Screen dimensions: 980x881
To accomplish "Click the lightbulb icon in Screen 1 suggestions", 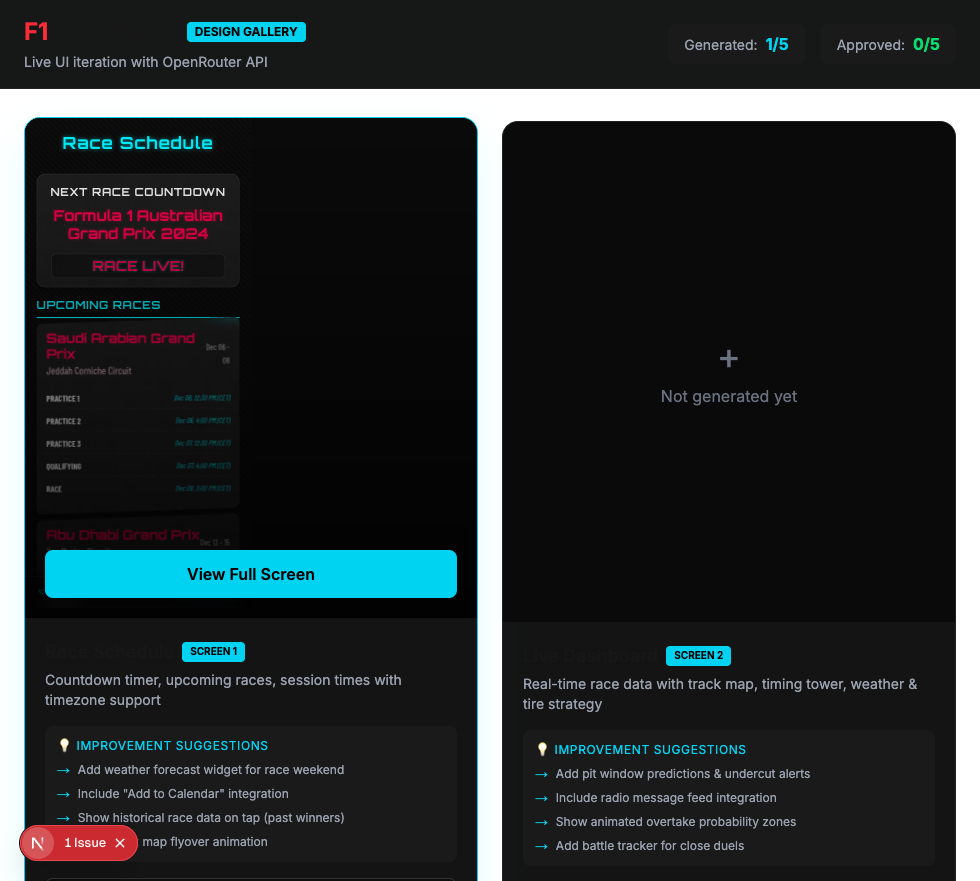I will [64, 746].
